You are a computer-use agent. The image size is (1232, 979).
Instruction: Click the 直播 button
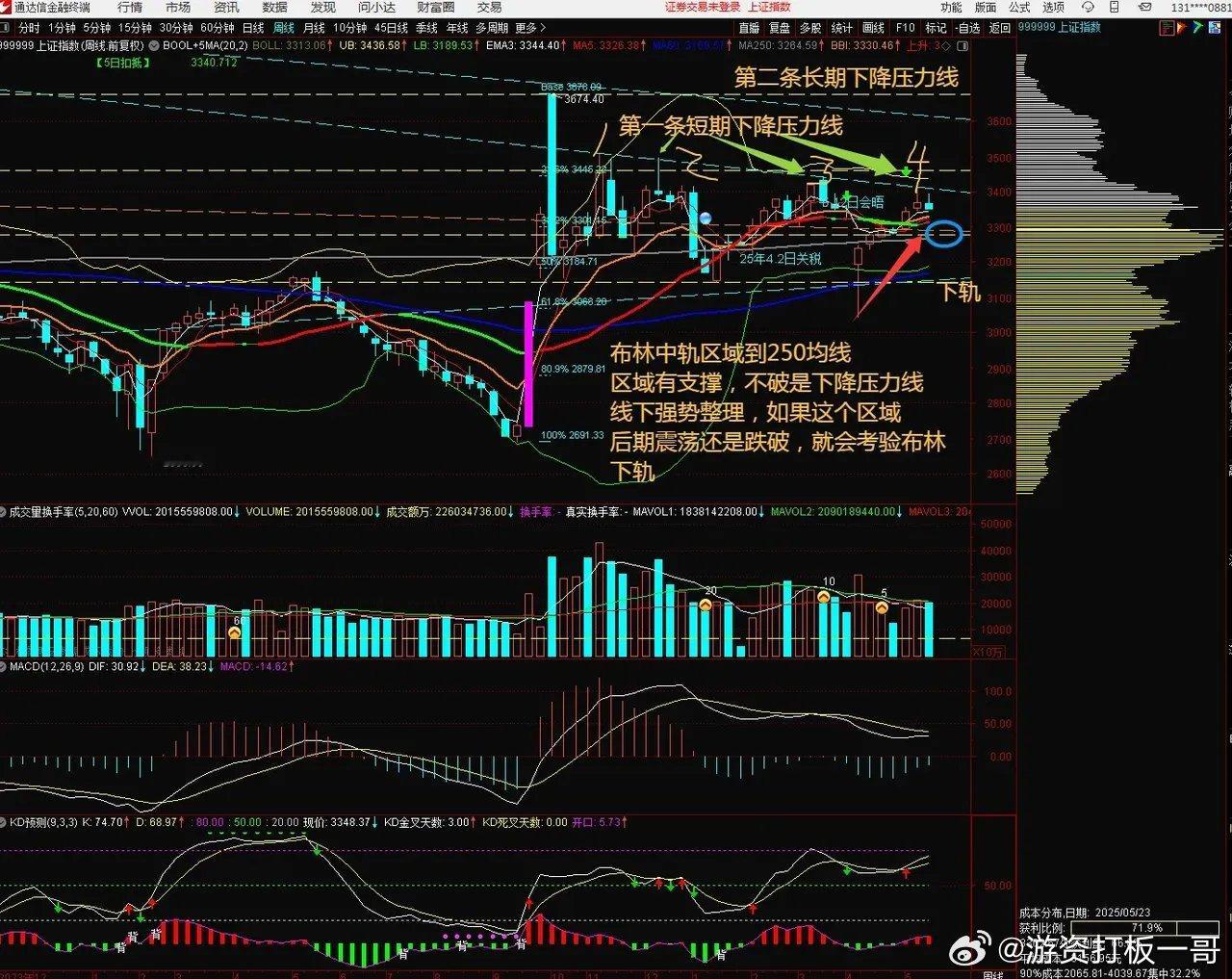click(749, 28)
